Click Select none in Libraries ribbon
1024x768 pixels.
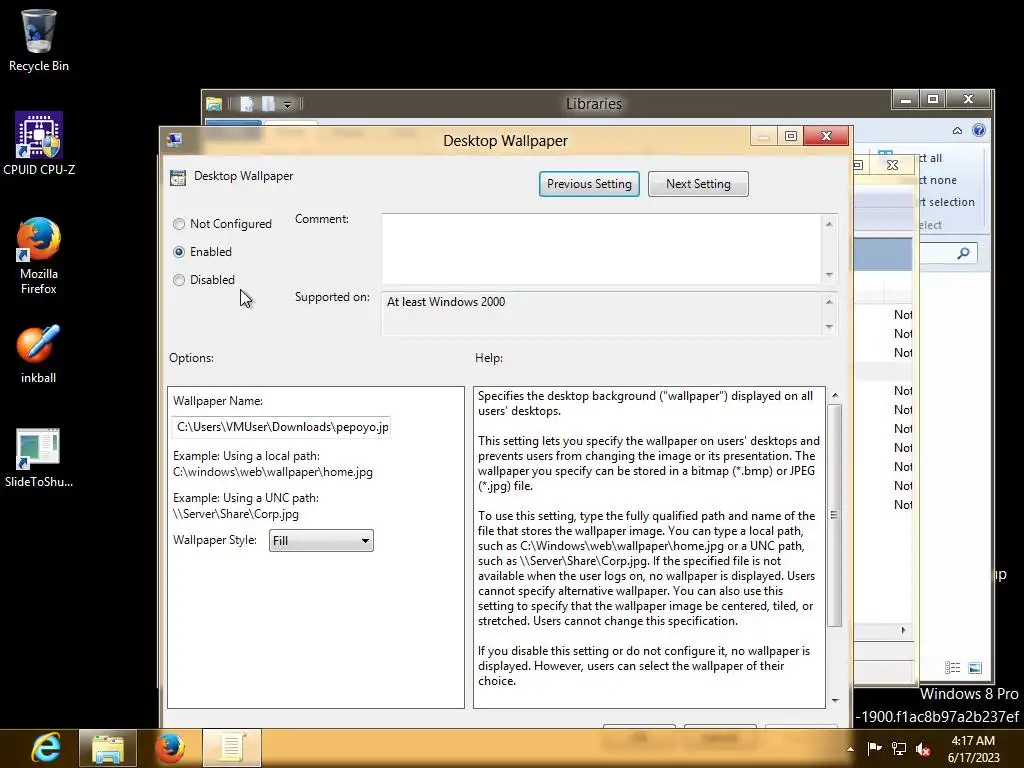(939, 180)
